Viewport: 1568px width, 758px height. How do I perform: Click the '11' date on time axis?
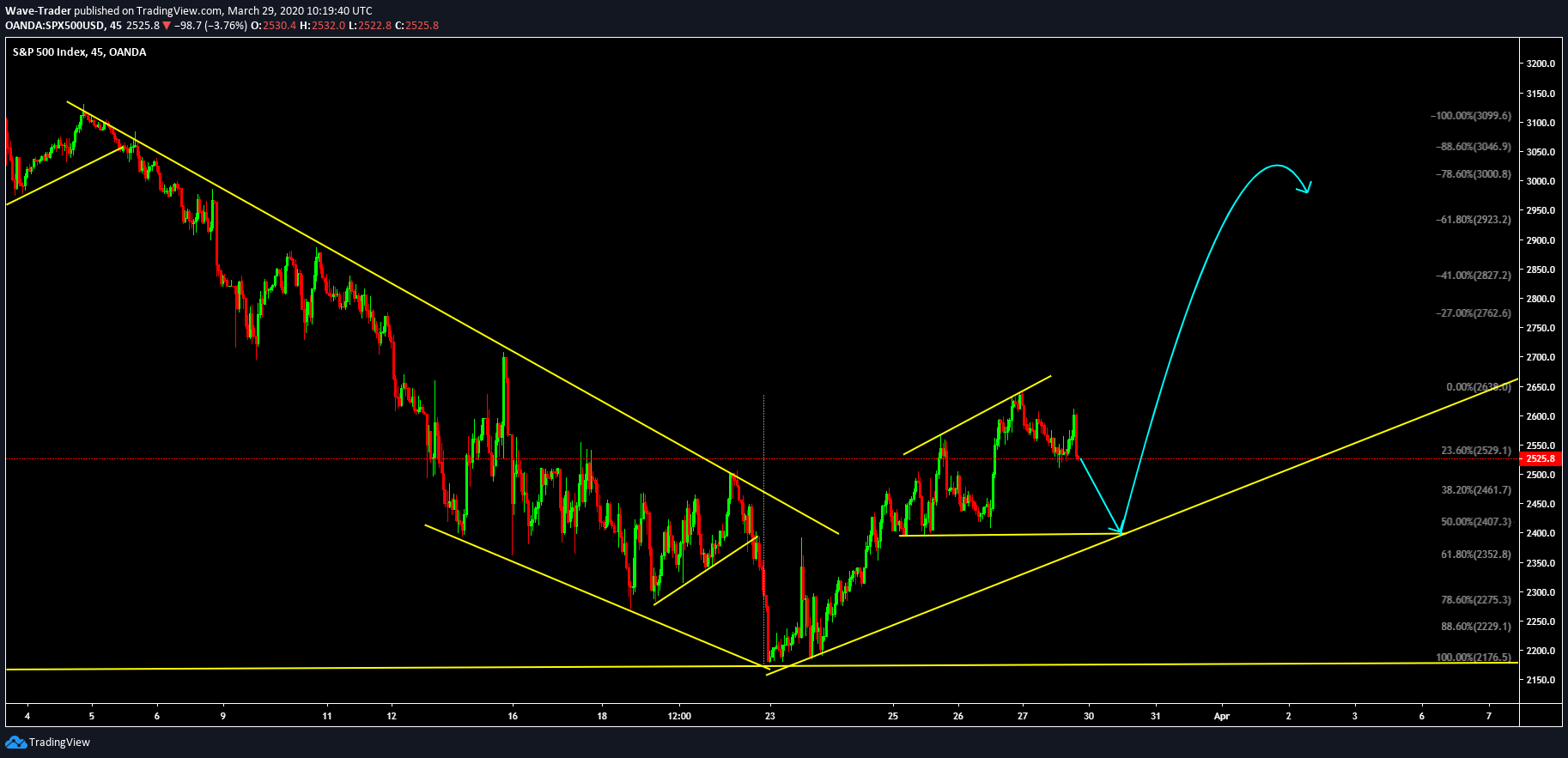click(327, 716)
